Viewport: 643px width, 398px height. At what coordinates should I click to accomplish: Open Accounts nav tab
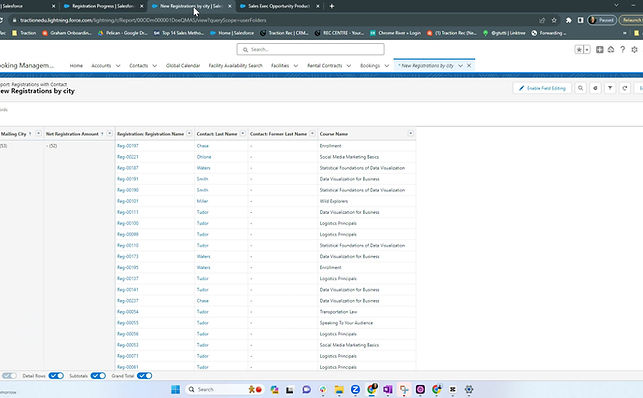[x=101, y=66]
